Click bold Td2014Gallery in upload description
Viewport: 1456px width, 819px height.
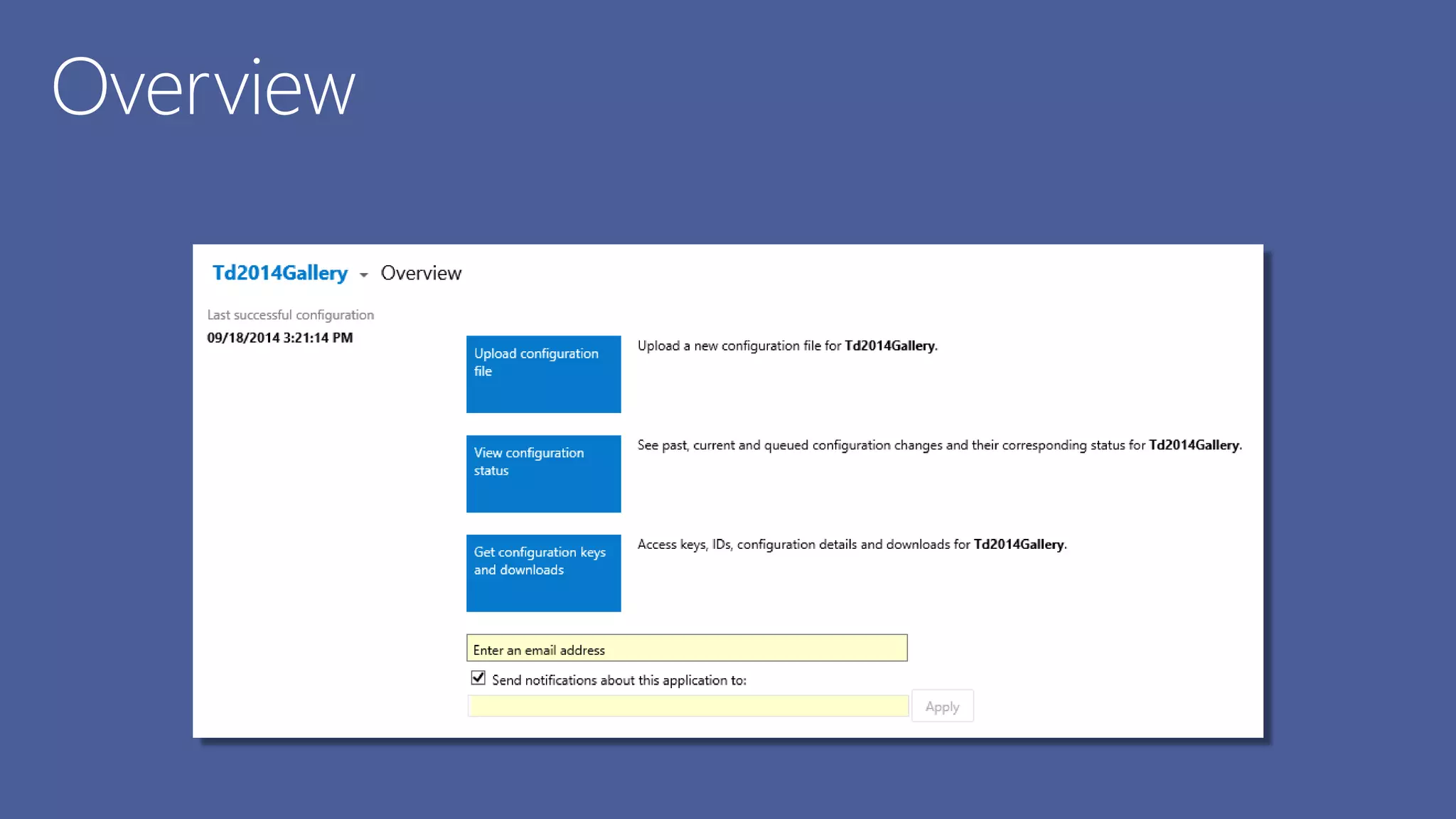(x=889, y=346)
